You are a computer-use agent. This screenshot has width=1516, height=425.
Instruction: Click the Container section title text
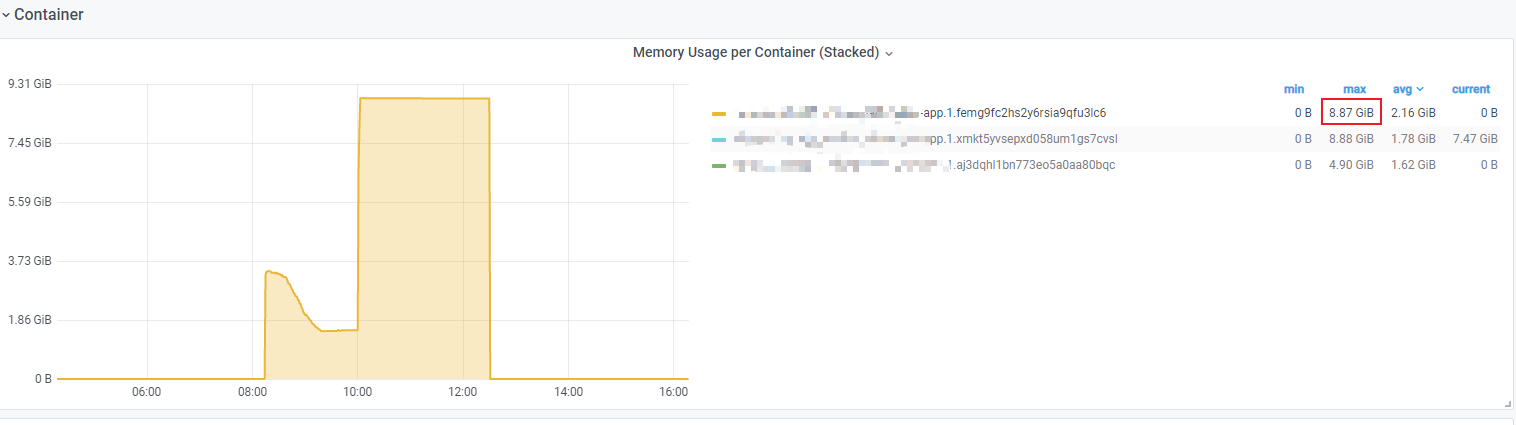click(x=49, y=15)
